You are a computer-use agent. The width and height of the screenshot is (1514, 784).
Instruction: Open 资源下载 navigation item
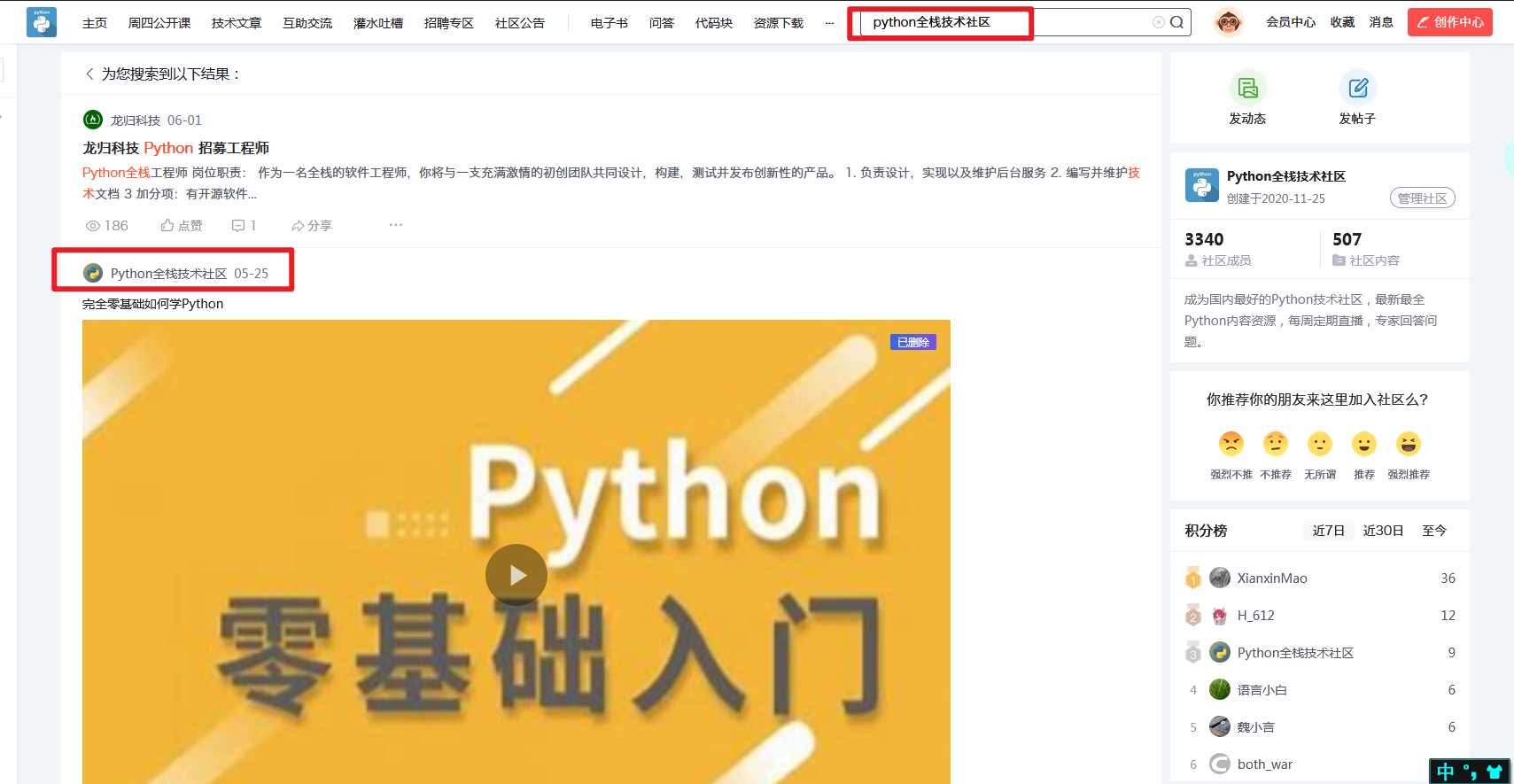pyautogui.click(x=779, y=23)
